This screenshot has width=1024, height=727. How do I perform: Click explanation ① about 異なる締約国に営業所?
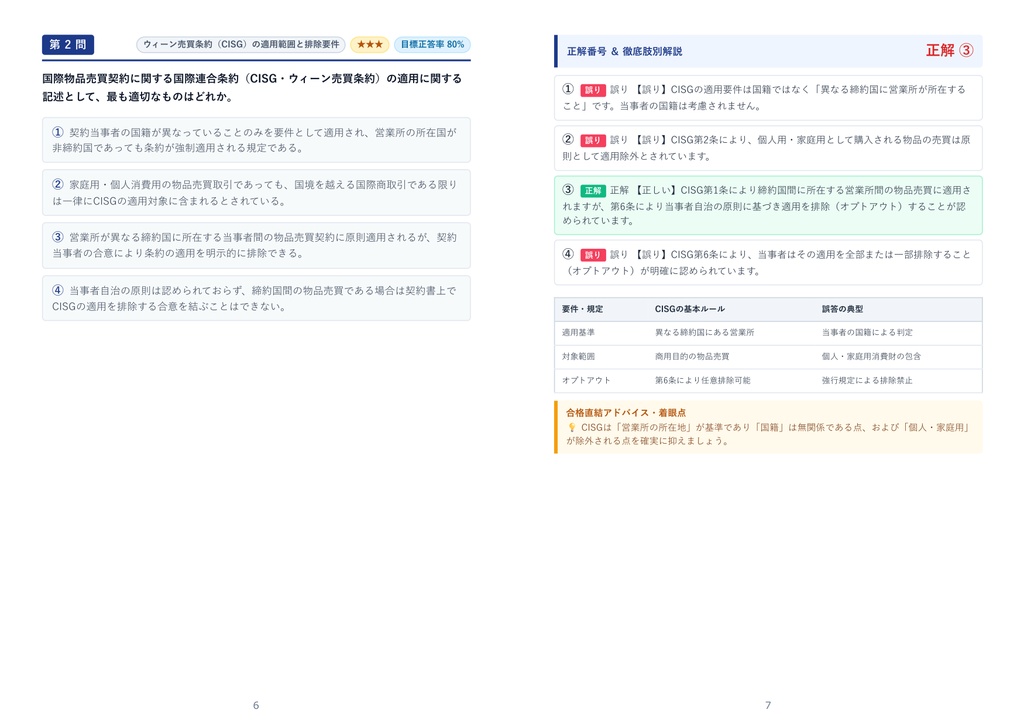click(x=768, y=97)
